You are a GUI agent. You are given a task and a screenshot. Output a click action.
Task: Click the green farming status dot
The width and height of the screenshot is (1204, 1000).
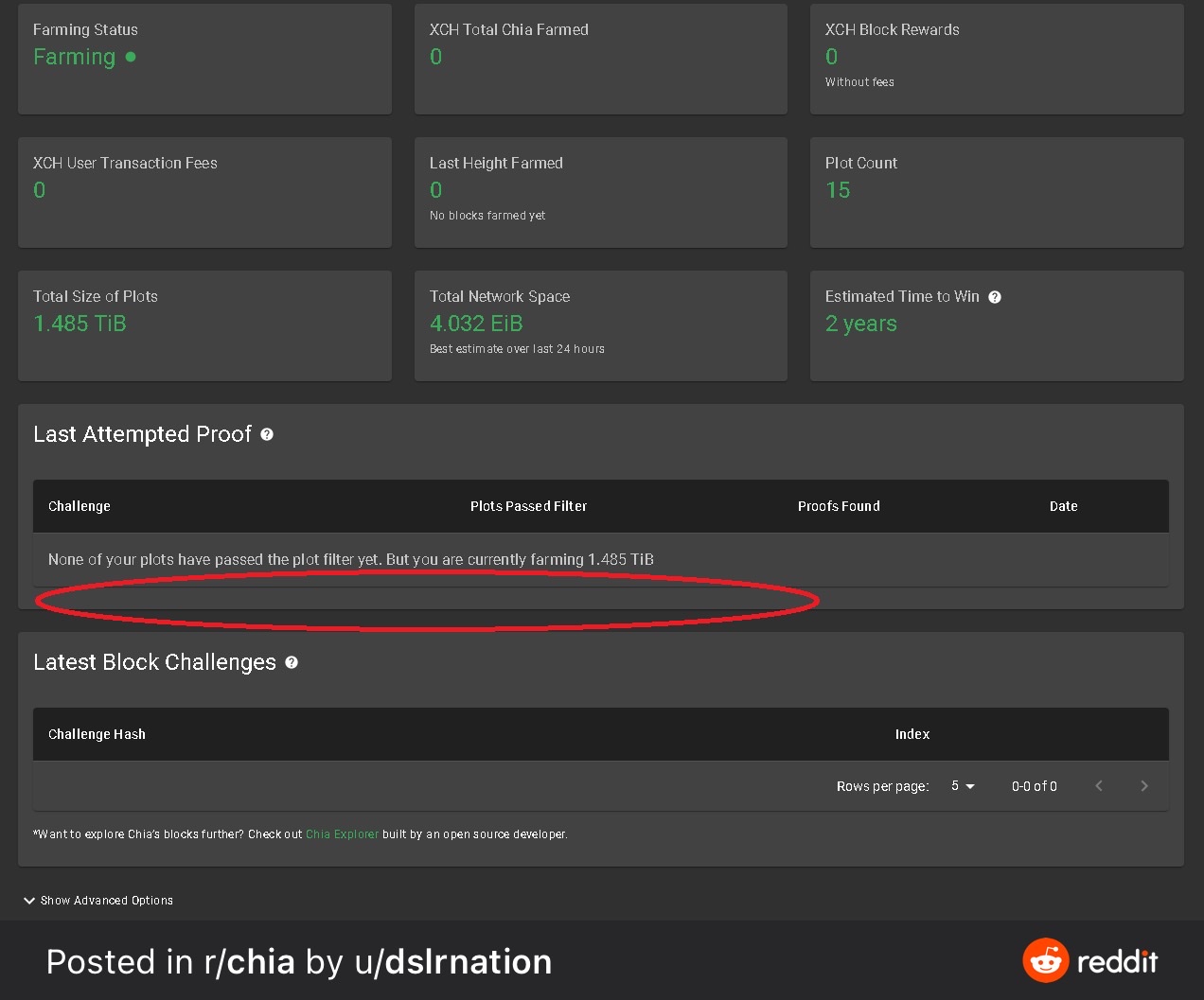tap(131, 57)
